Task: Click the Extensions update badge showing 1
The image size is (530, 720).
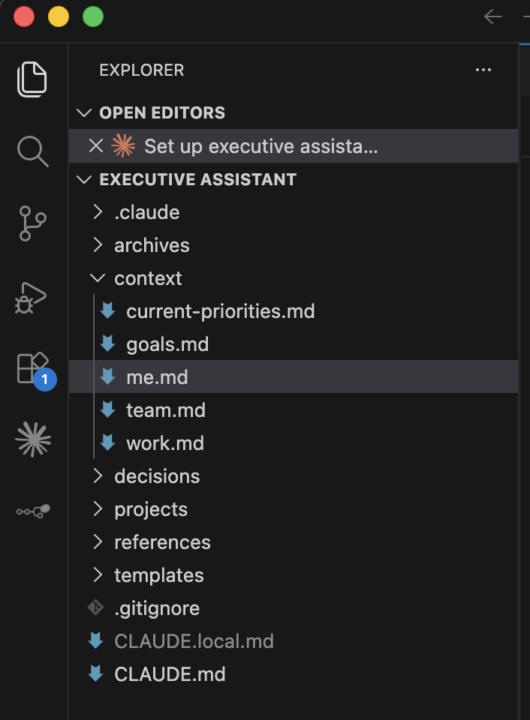Action: [x=45, y=379]
